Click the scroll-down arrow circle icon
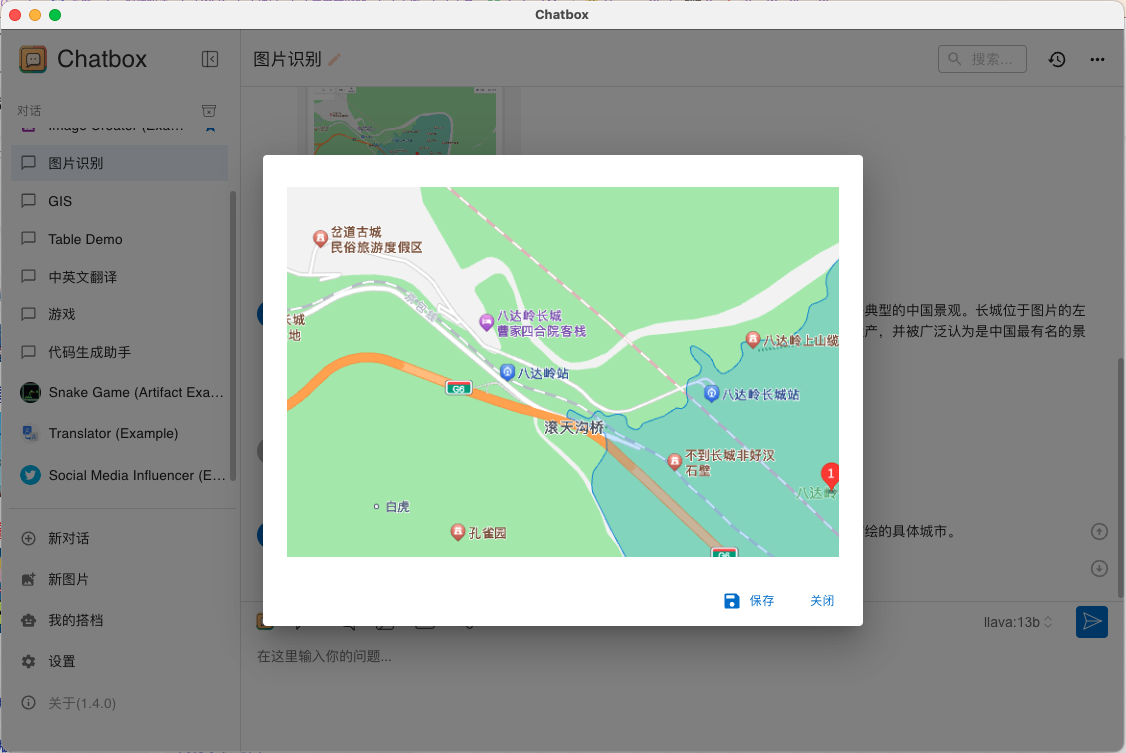This screenshot has height=753, width=1126. point(1099,569)
